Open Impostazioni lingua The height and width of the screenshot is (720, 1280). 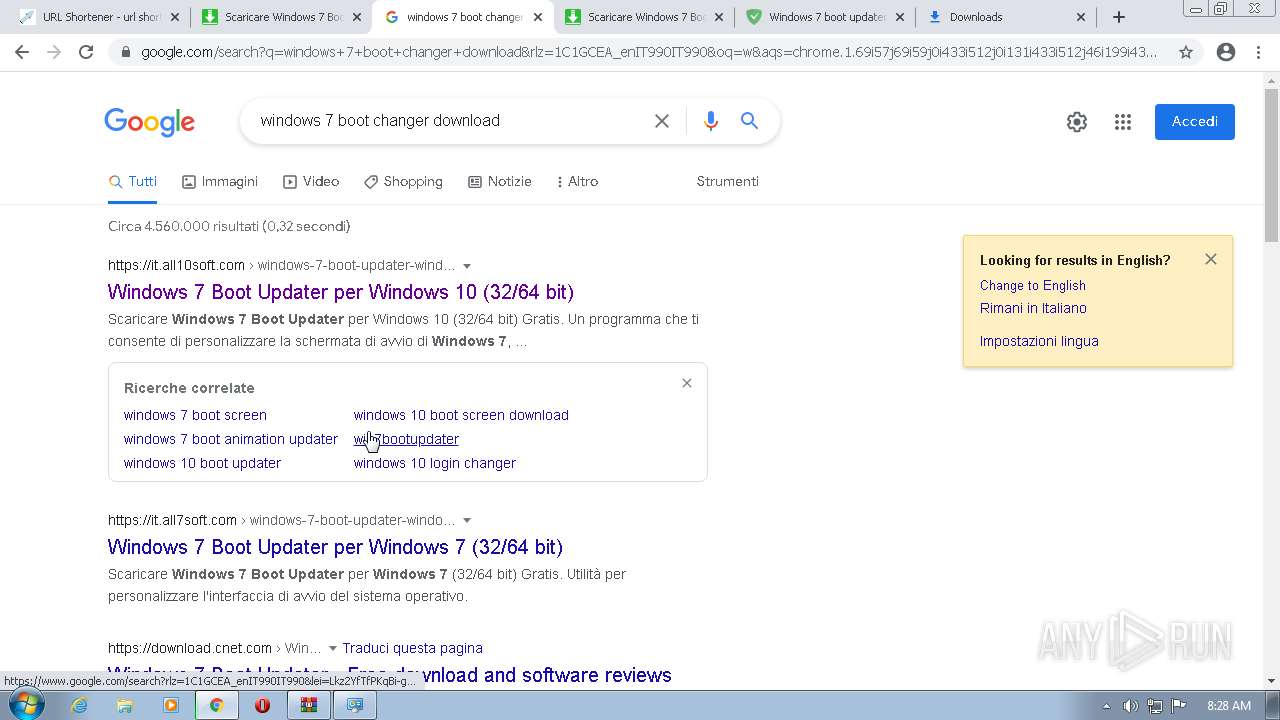[1039, 342]
